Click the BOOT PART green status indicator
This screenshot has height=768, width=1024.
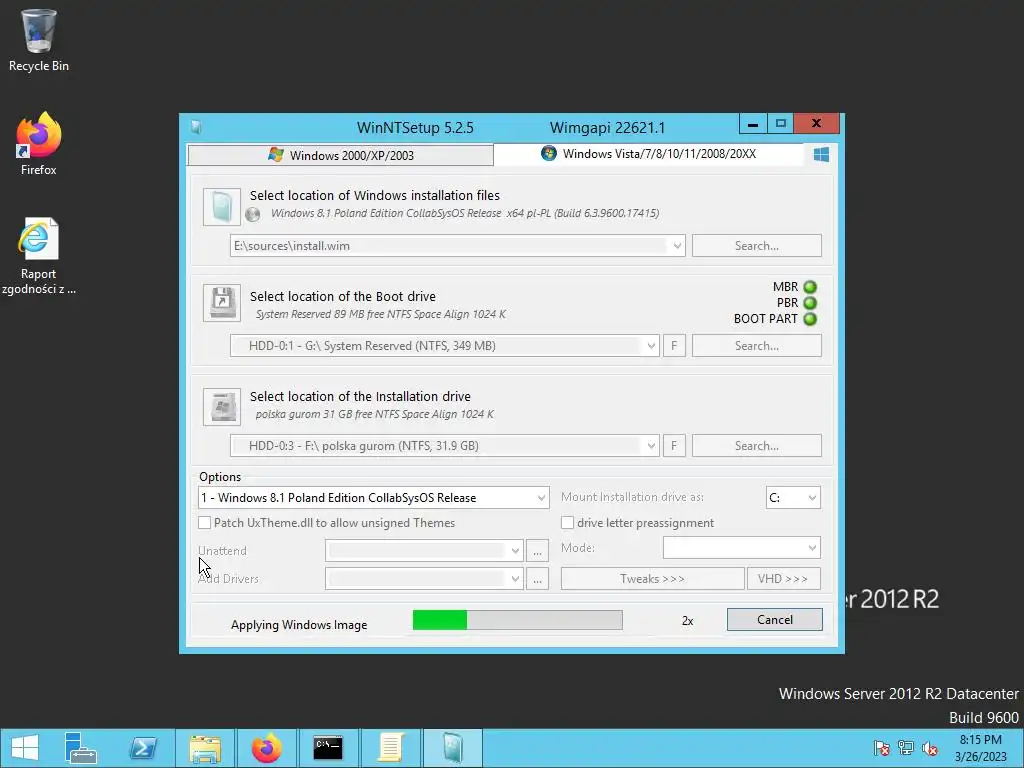pos(810,319)
